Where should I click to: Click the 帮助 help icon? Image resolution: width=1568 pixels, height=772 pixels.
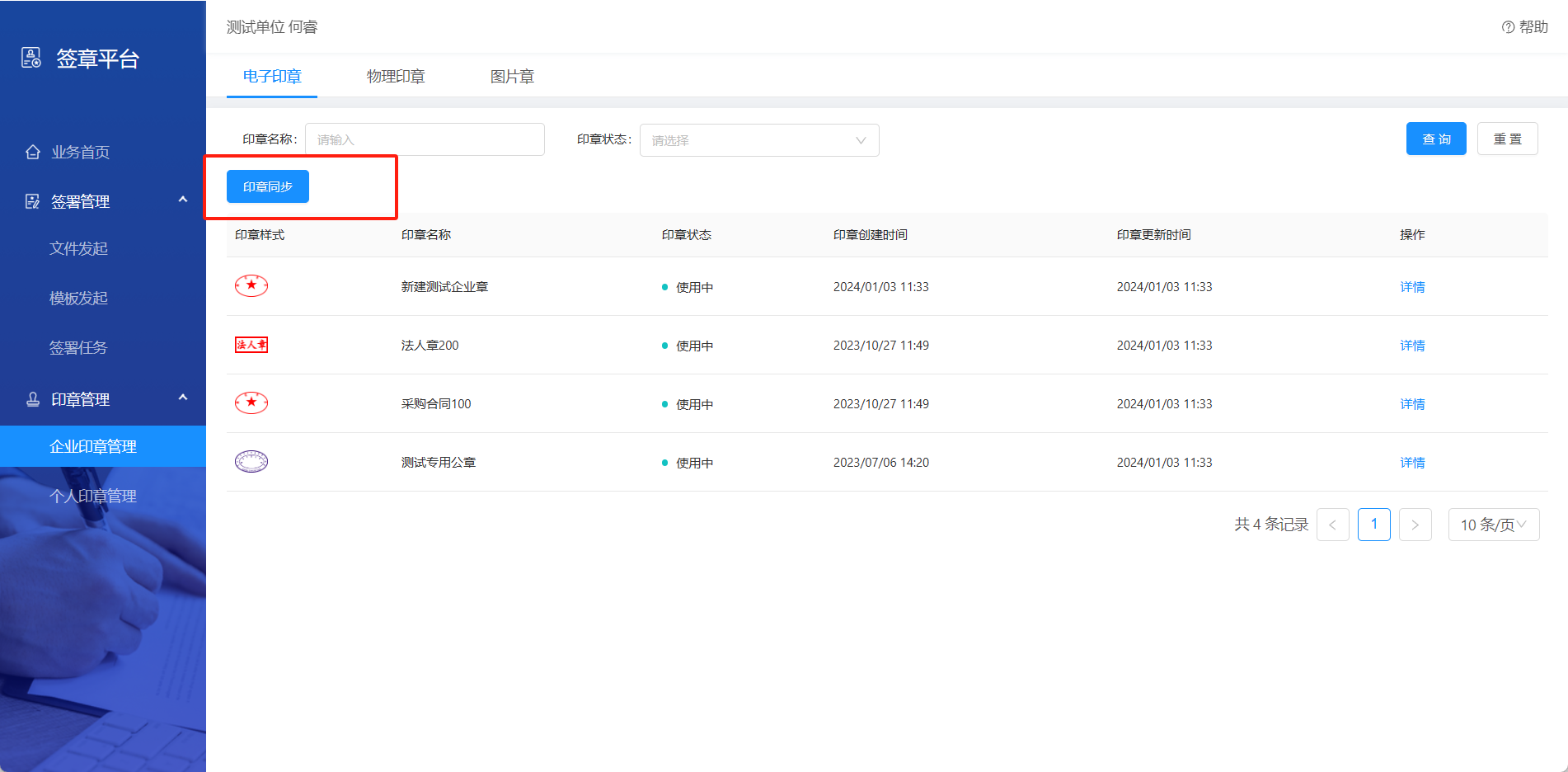pos(1508,27)
